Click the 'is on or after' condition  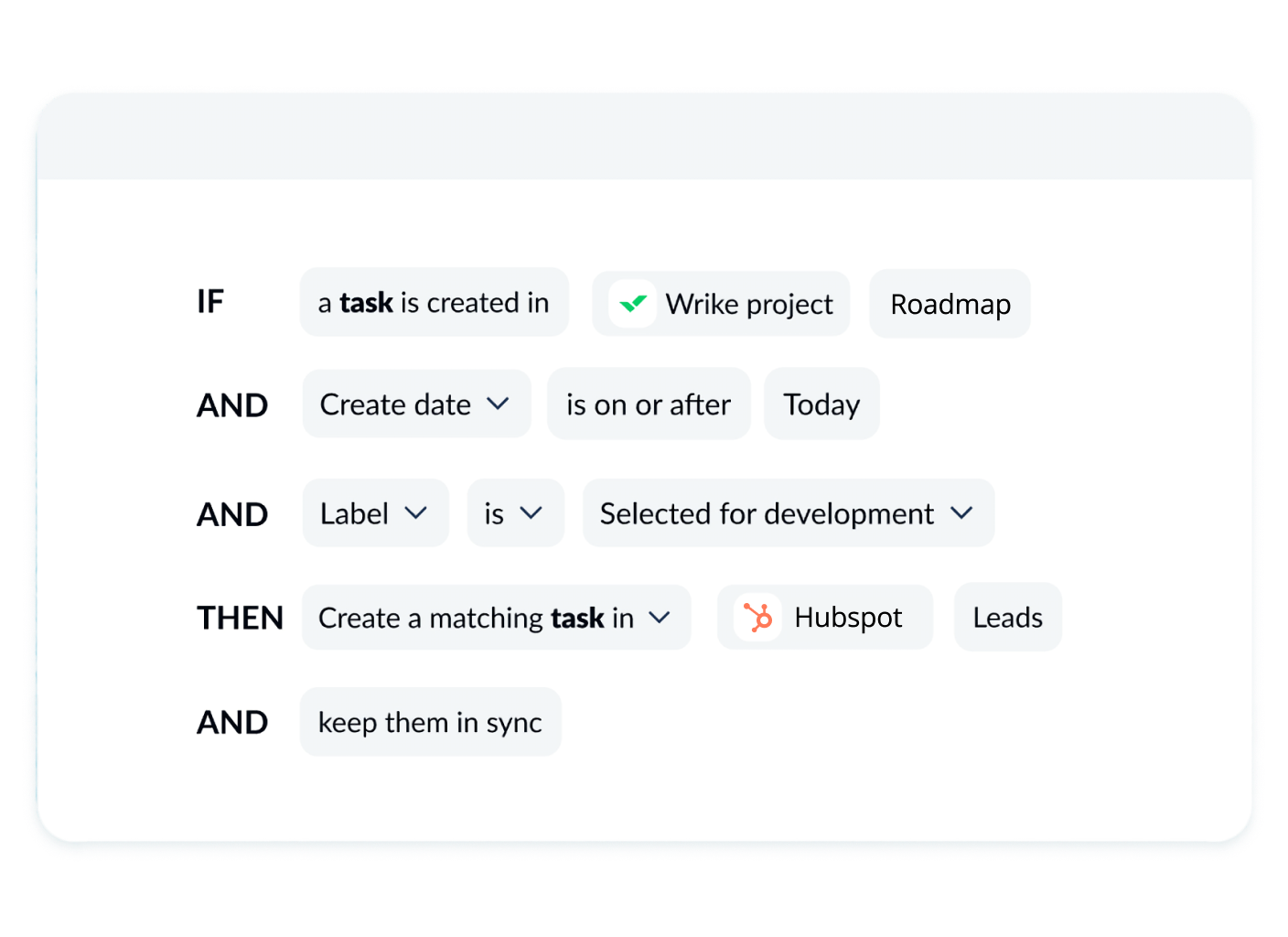coord(649,404)
